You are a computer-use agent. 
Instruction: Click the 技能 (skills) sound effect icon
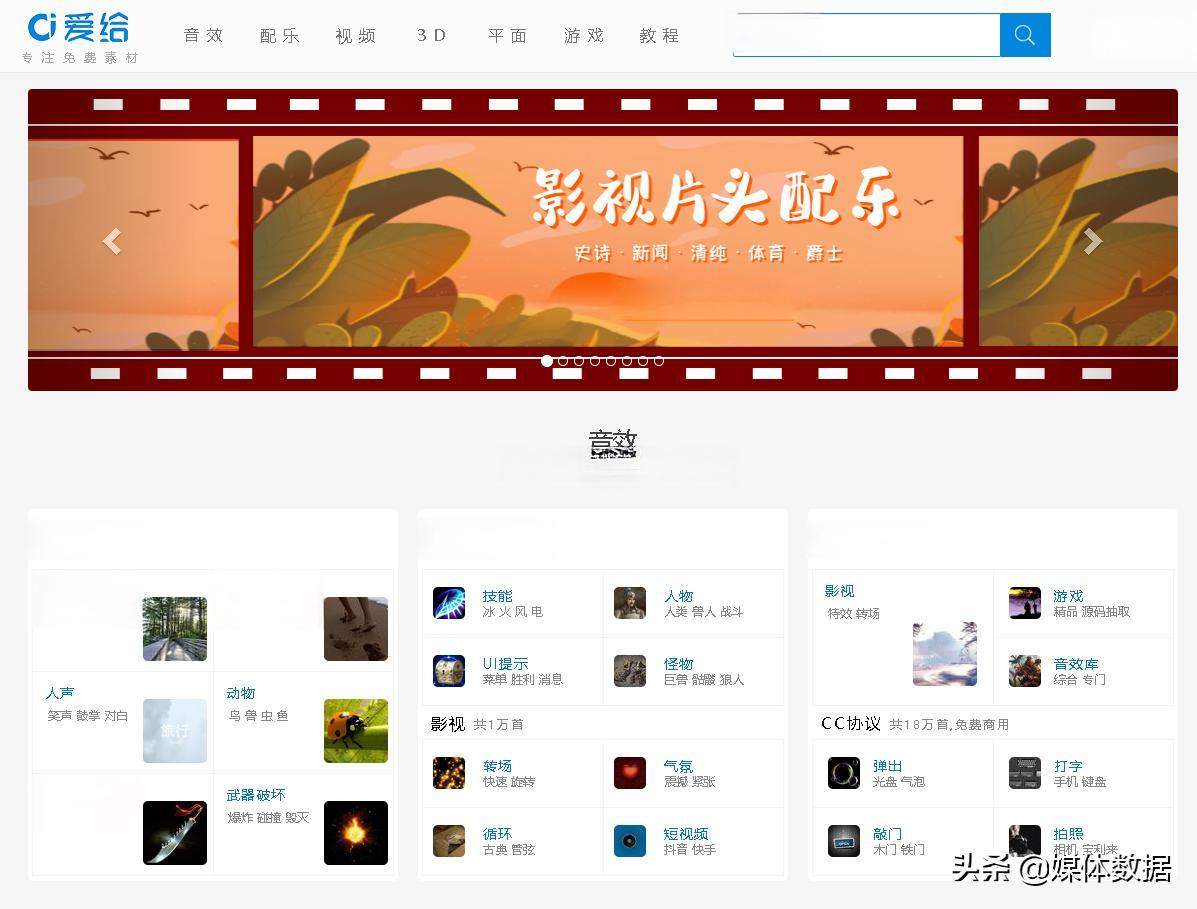click(x=449, y=603)
